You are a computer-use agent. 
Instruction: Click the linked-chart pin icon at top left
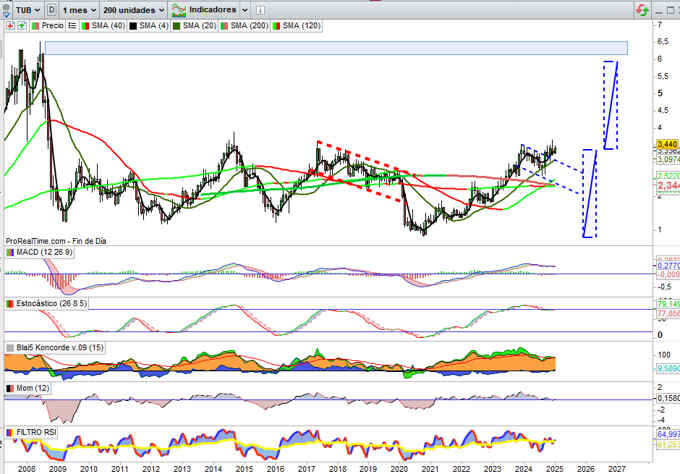6,10
